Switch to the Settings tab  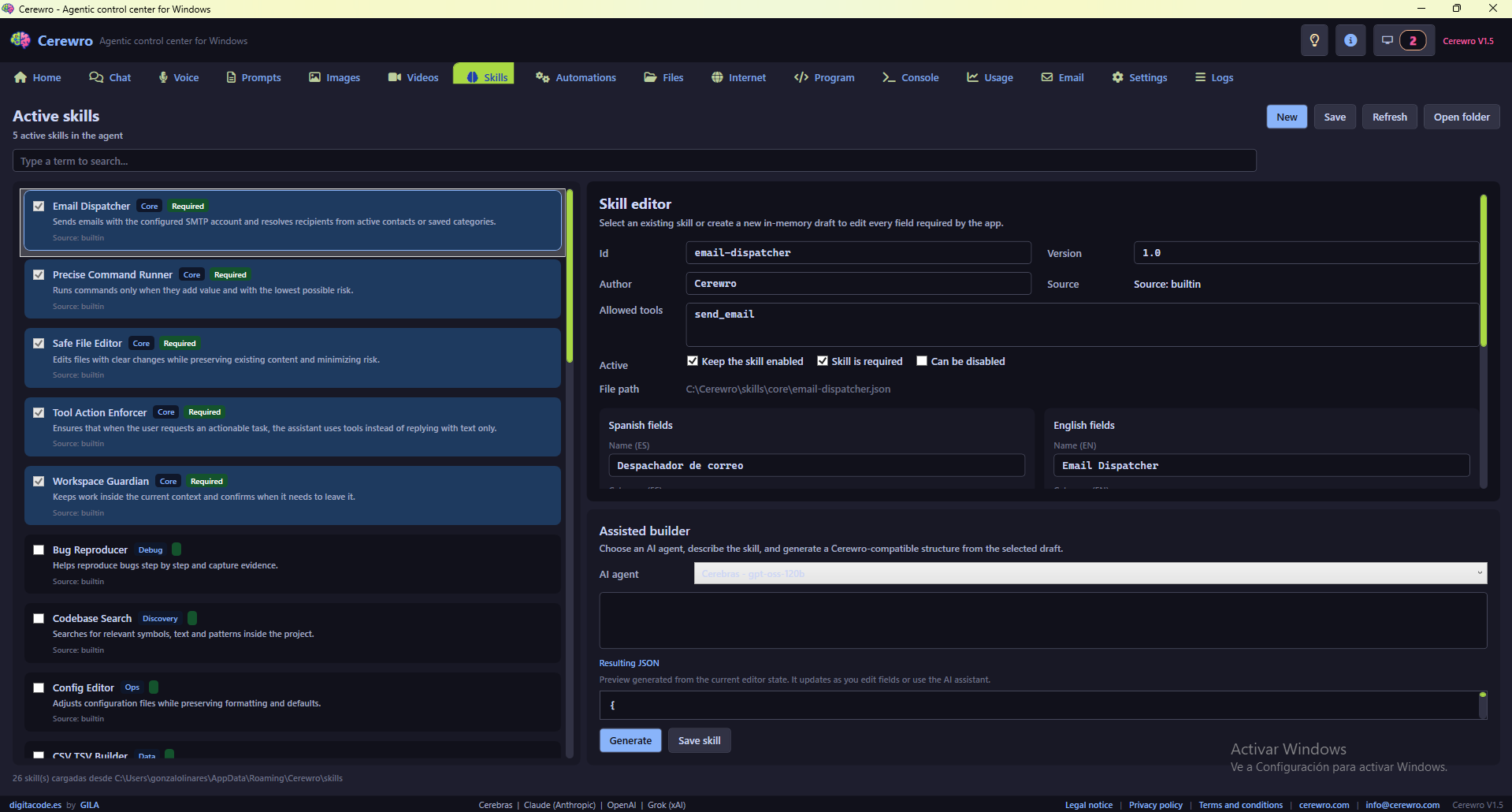[x=1139, y=77]
